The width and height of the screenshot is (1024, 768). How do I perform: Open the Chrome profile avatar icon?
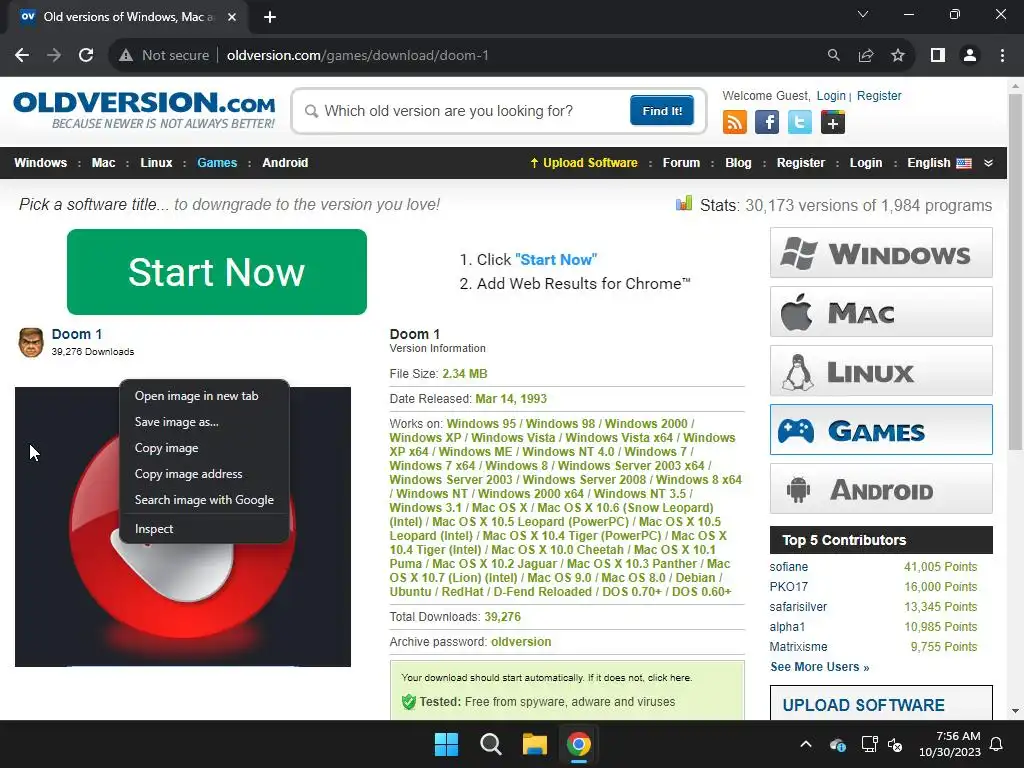pos(970,56)
